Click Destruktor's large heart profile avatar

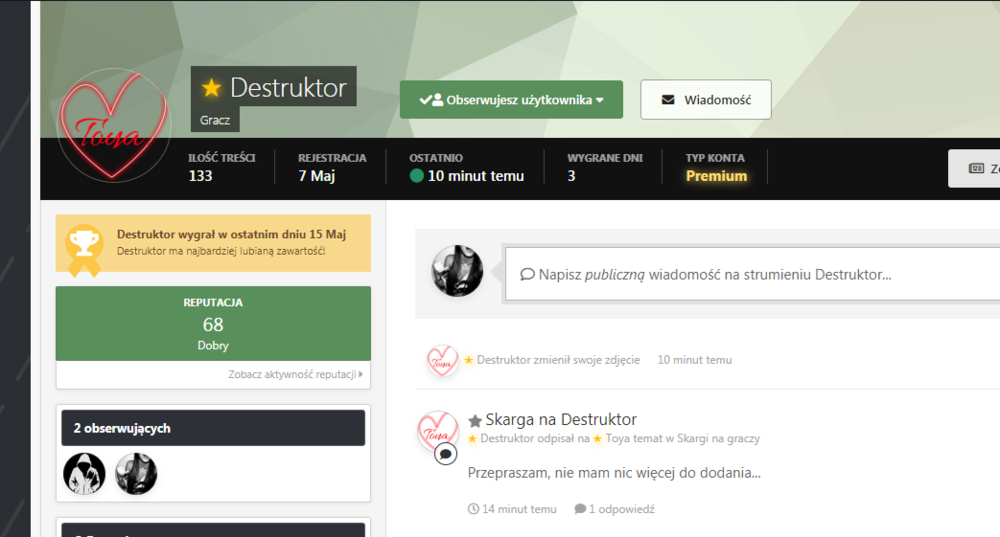click(x=114, y=125)
